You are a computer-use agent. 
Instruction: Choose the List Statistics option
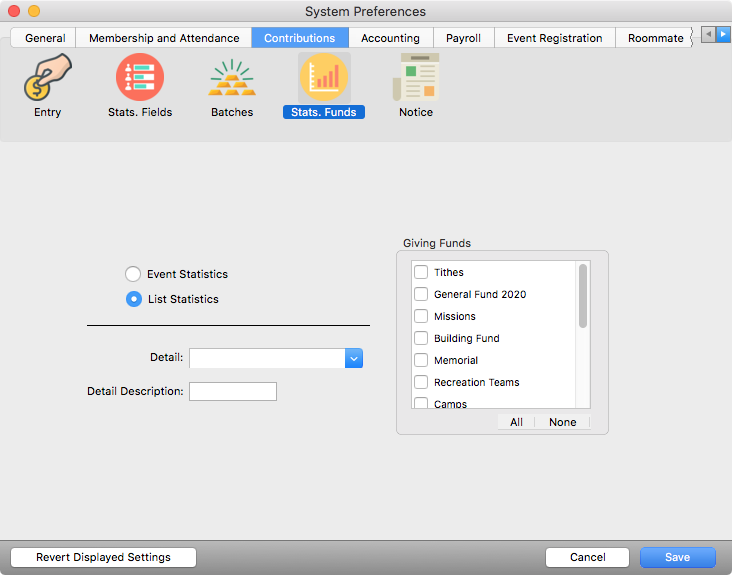(133, 299)
